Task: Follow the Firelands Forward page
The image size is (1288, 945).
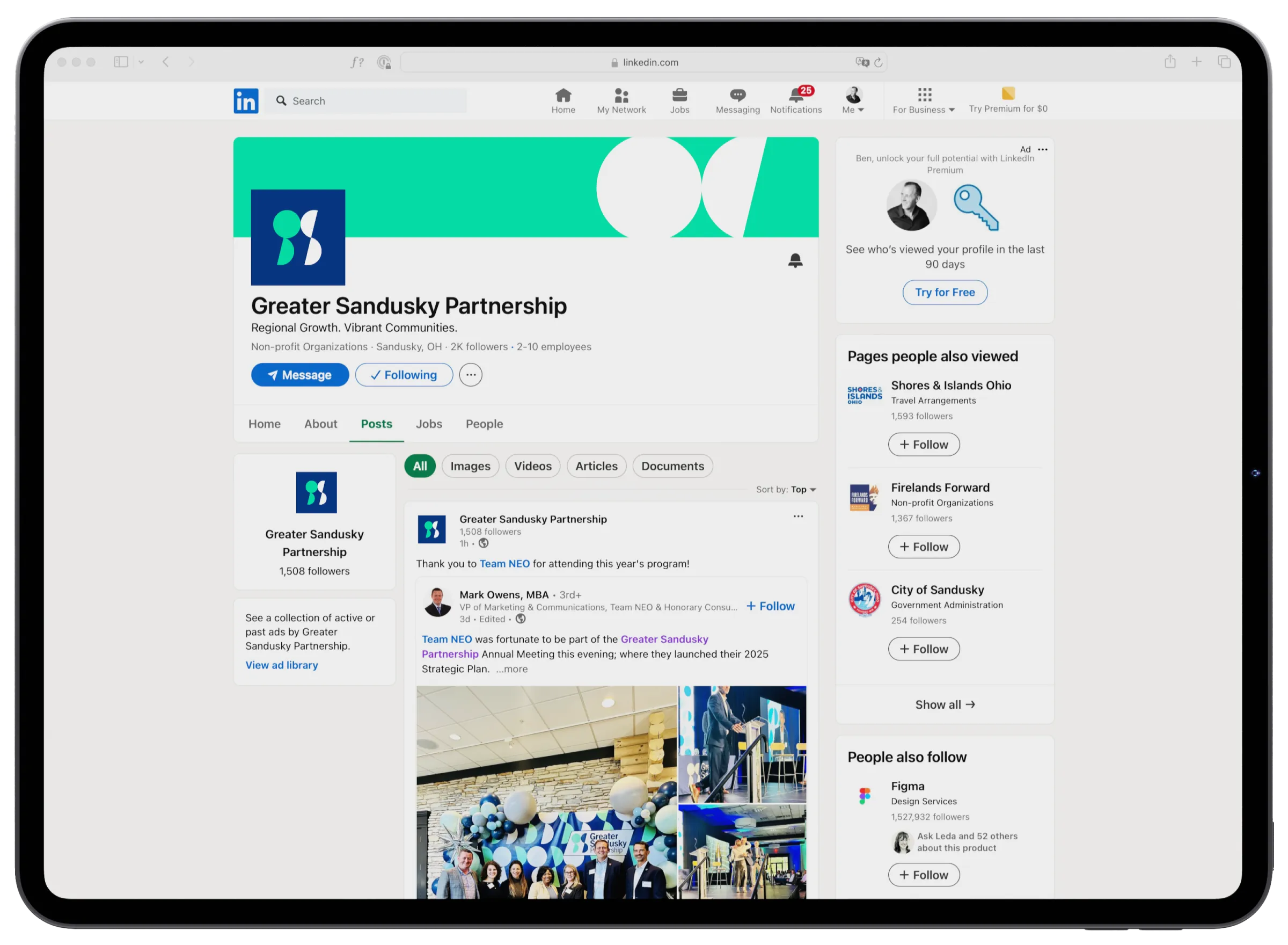Action: 923,546
